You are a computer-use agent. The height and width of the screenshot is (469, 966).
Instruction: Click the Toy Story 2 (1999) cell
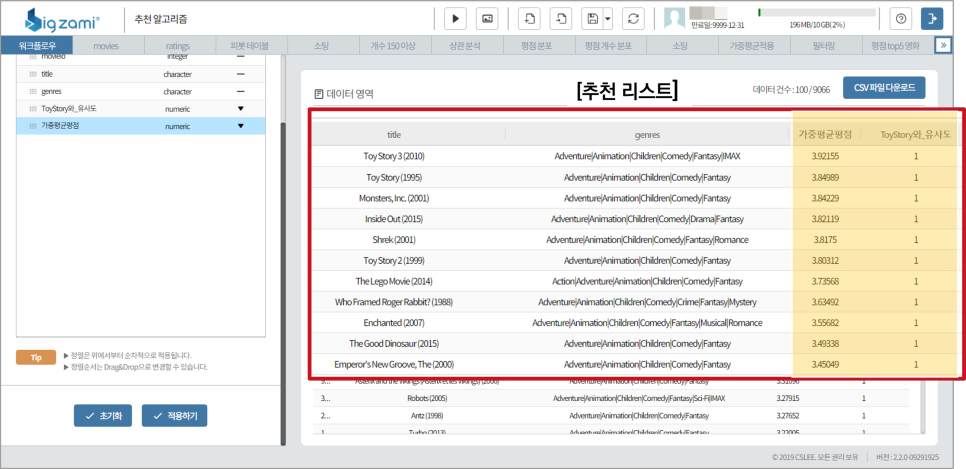point(394,261)
